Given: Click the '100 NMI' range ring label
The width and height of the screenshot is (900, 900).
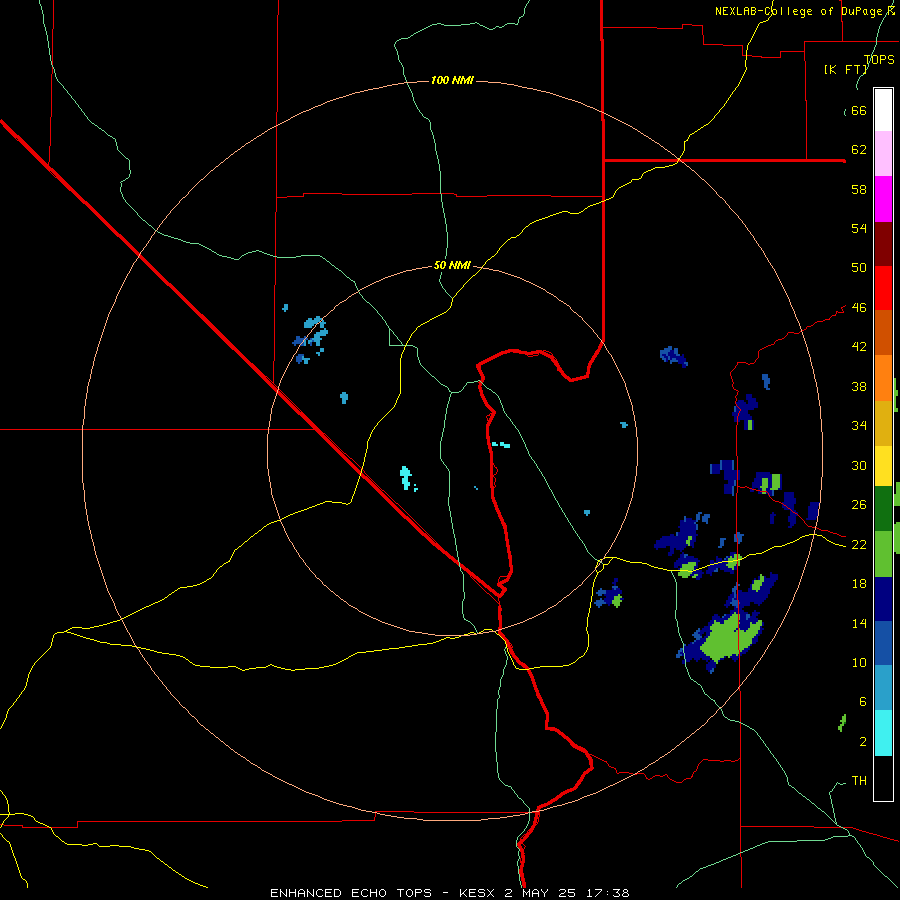Looking at the screenshot, I should tap(452, 80).
